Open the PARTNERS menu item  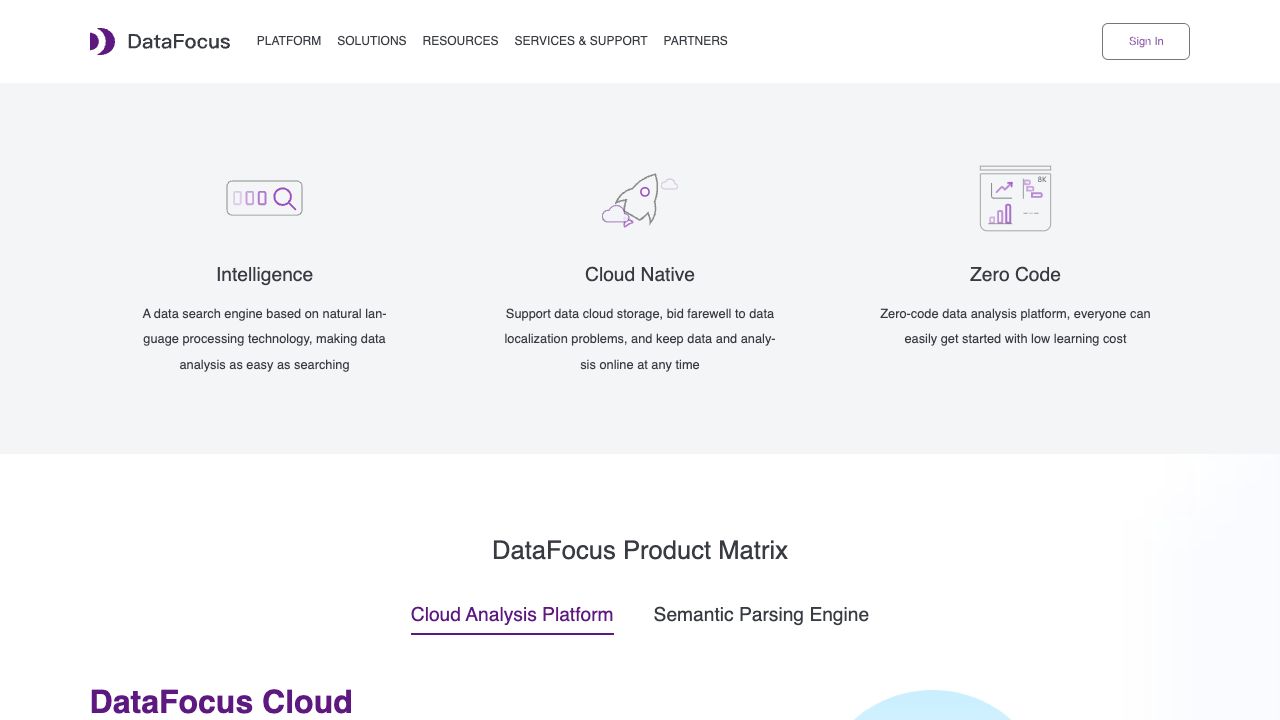pyautogui.click(x=695, y=41)
